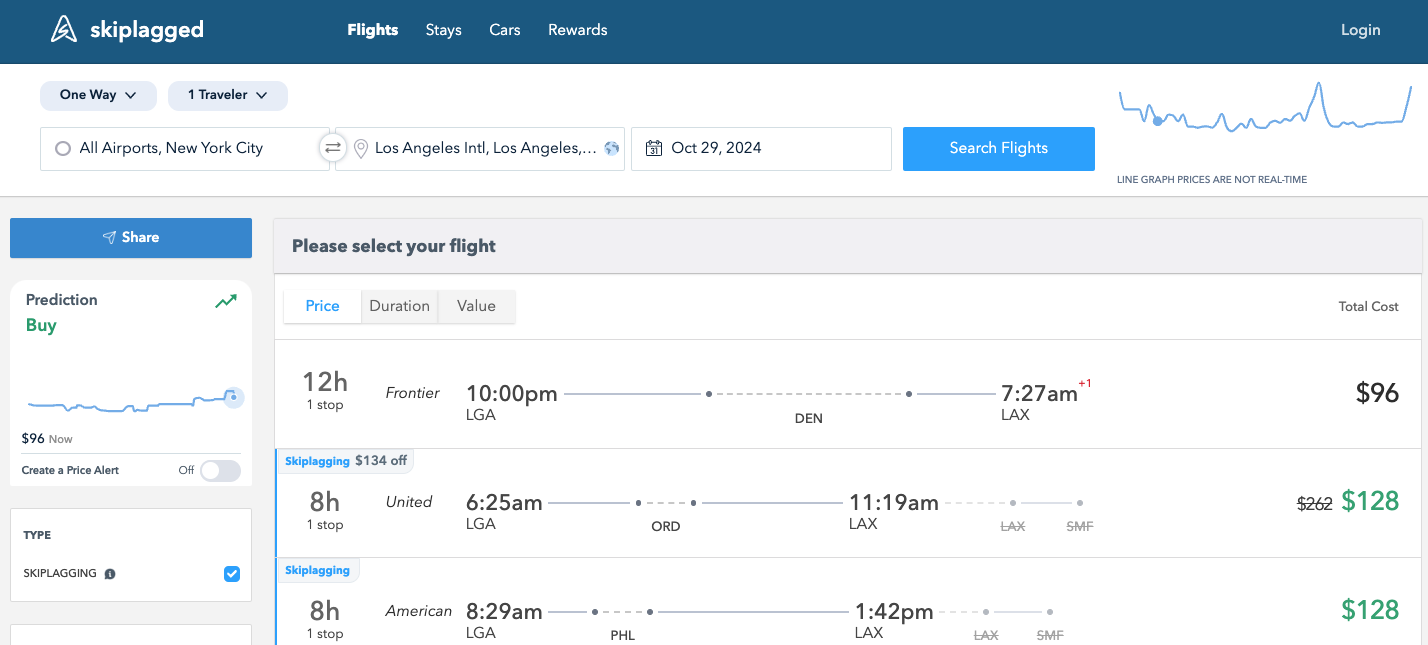Click the Login link

click(x=1360, y=30)
